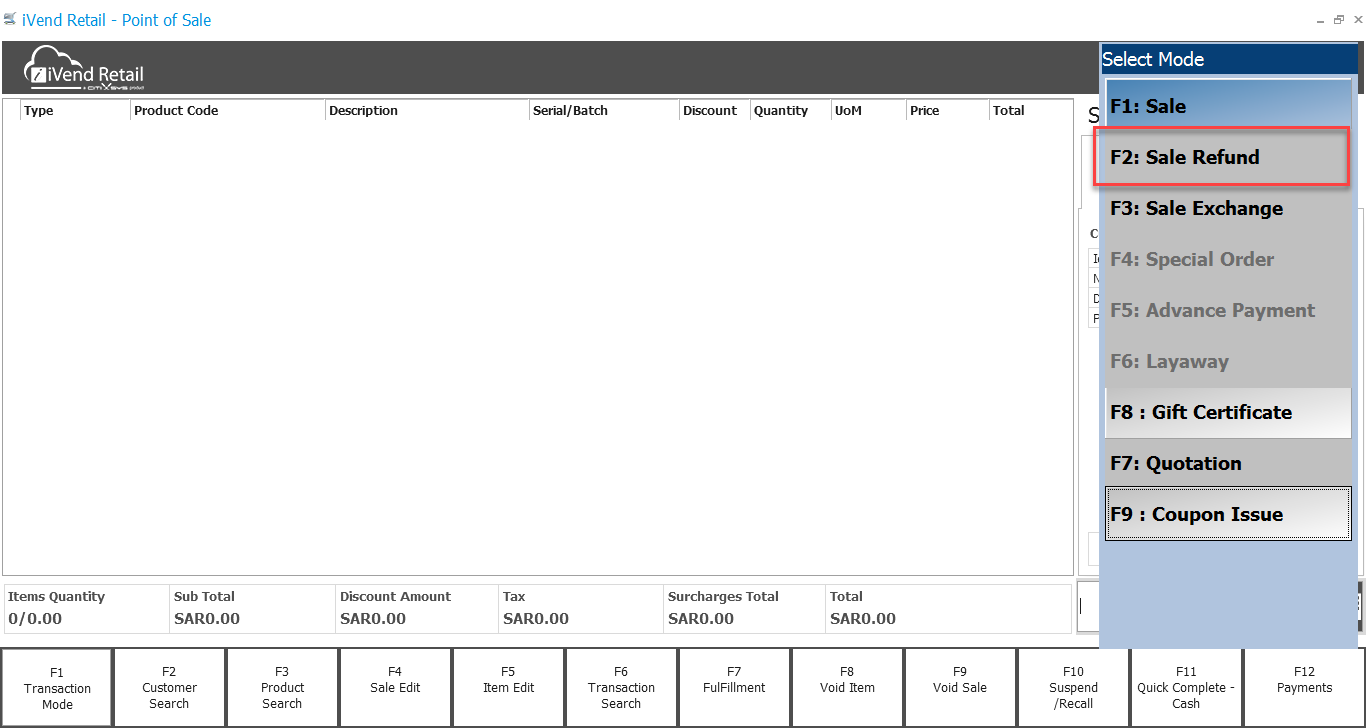Click F10 Suspend/Recall button
This screenshot has height=728, width=1366.
[x=1074, y=688]
